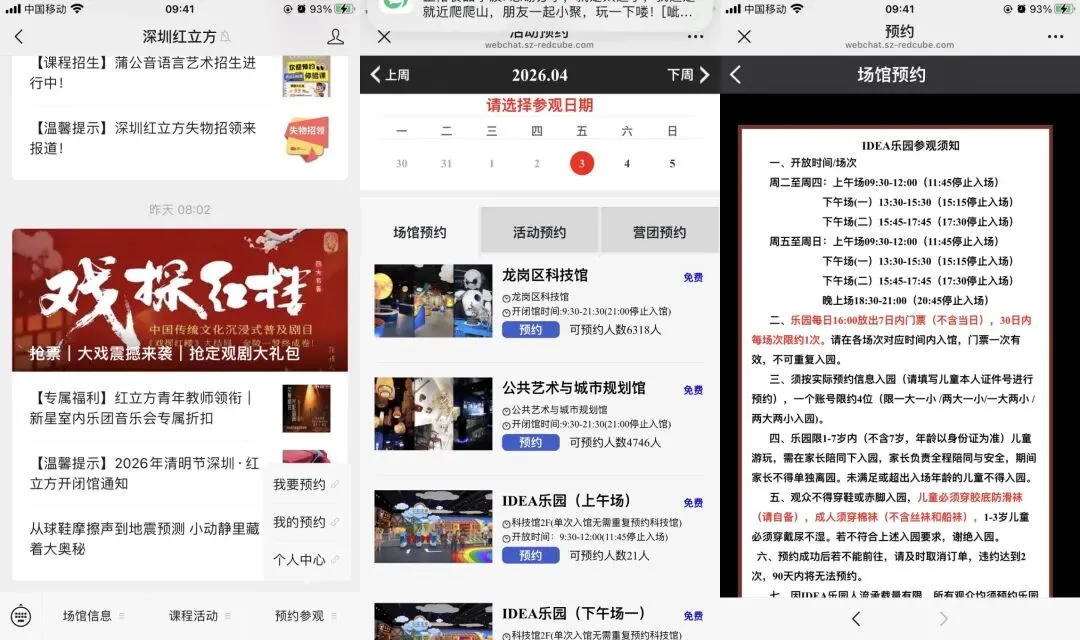Open 2026年清明节开闭馆通知 article

(145, 473)
